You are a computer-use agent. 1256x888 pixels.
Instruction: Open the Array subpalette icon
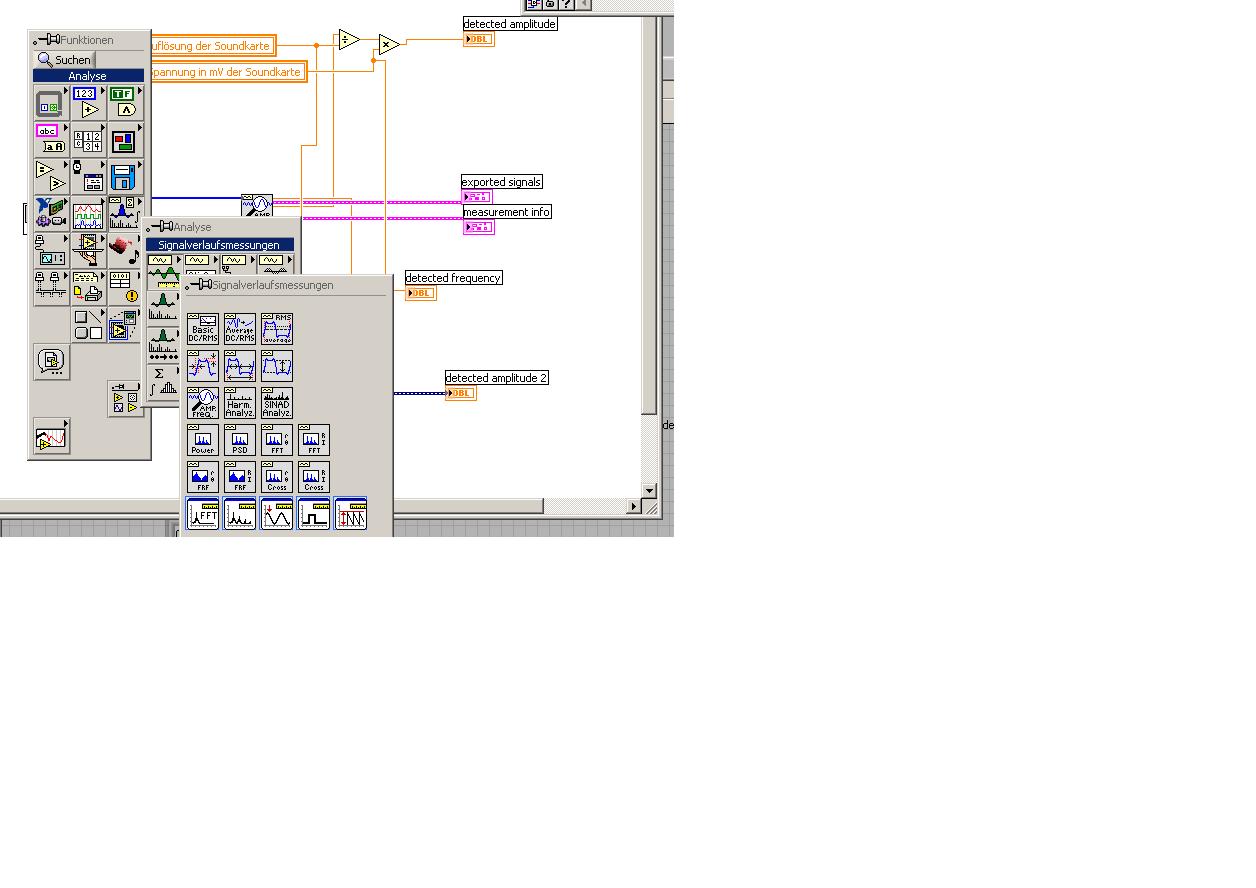[x=87, y=140]
